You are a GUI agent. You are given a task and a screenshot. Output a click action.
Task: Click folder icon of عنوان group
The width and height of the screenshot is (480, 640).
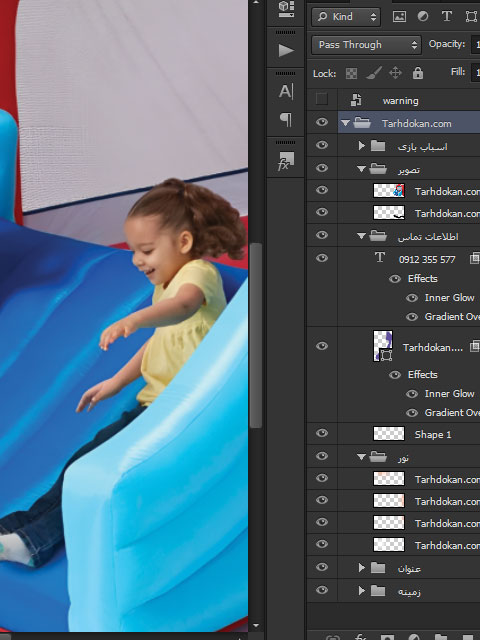click(x=378, y=567)
